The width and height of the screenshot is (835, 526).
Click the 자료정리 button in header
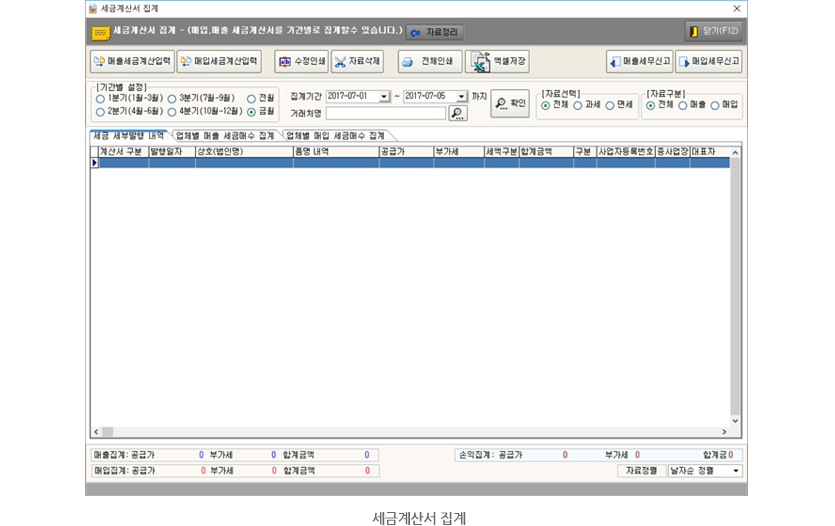pos(434,32)
